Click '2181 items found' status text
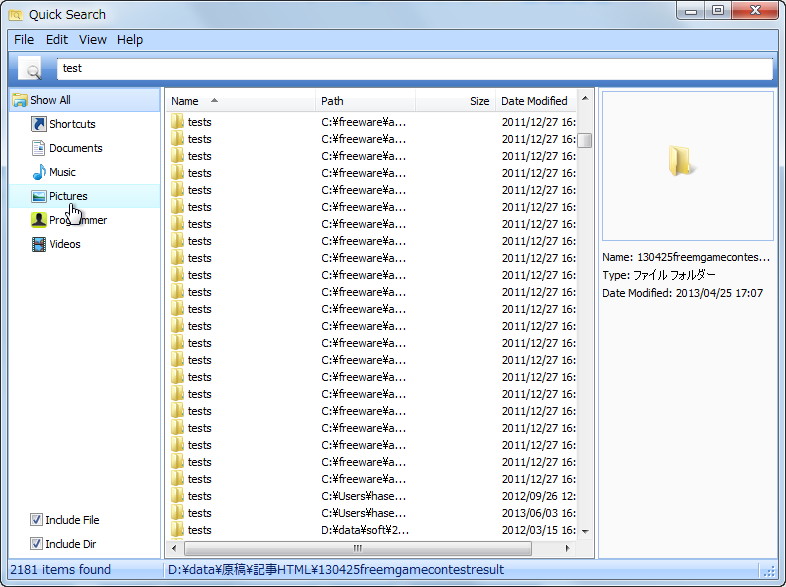 (x=61, y=569)
